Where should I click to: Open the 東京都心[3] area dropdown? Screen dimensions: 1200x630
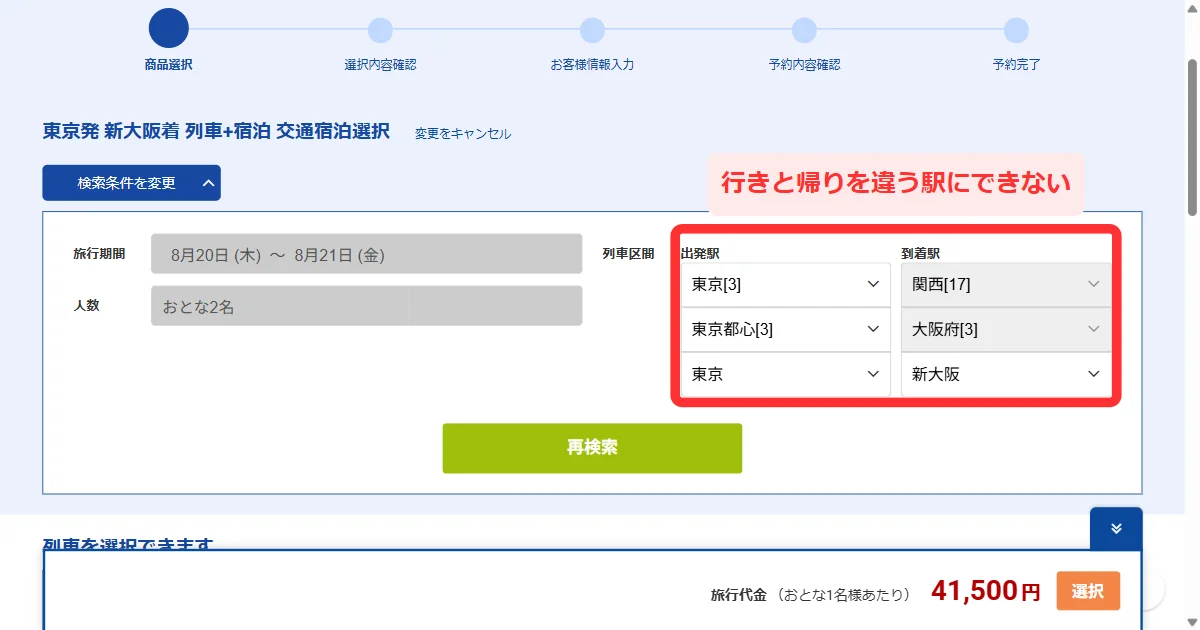point(785,329)
